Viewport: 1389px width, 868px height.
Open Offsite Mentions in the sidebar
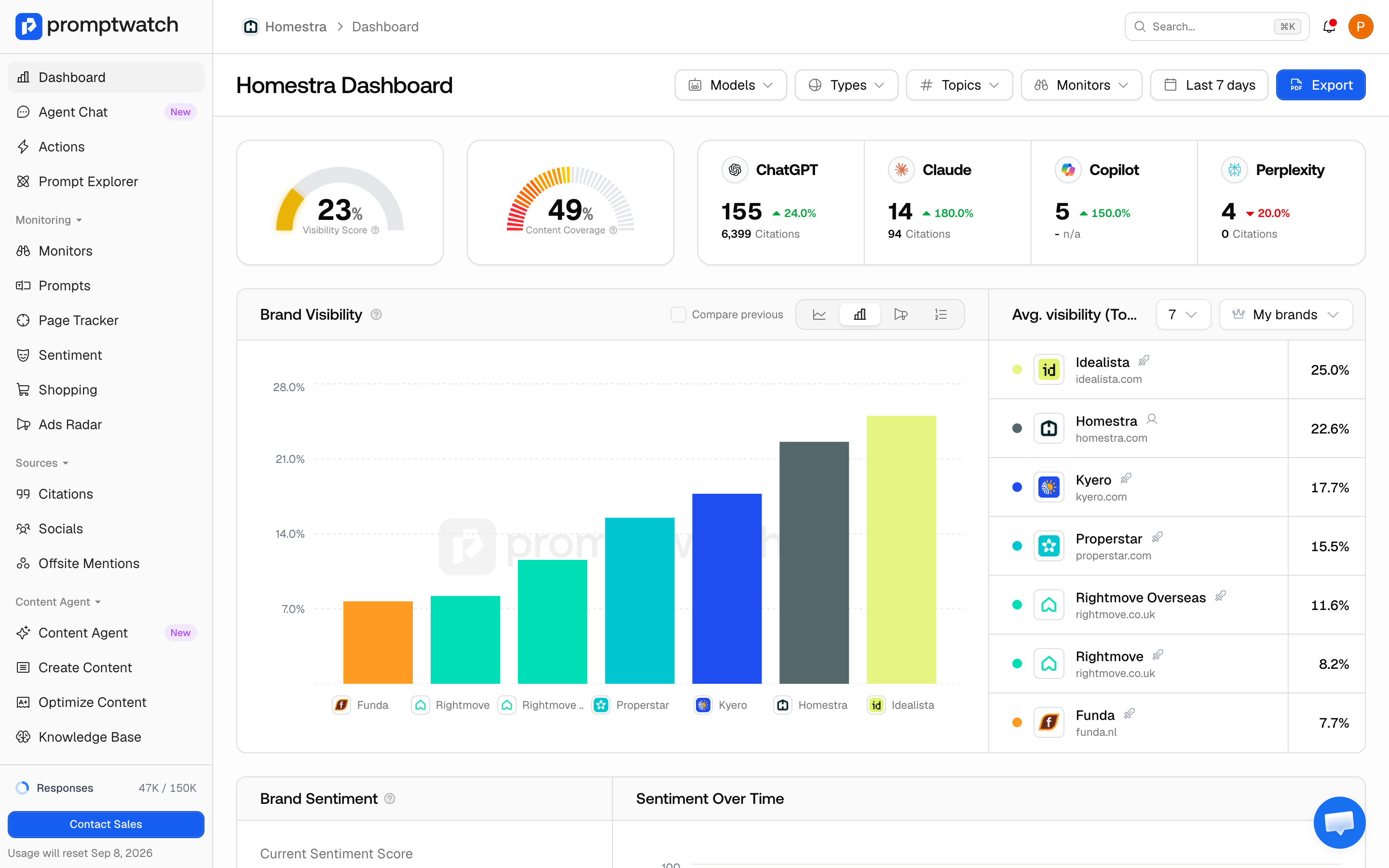pos(106,563)
